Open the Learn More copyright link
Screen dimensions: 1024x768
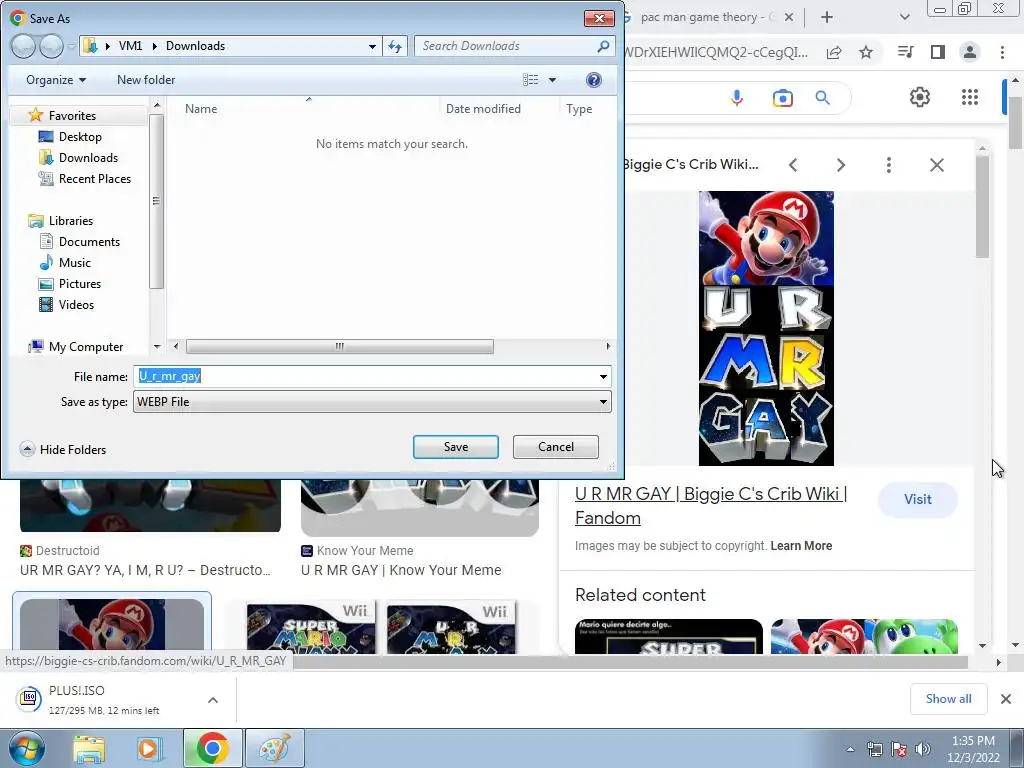point(801,546)
